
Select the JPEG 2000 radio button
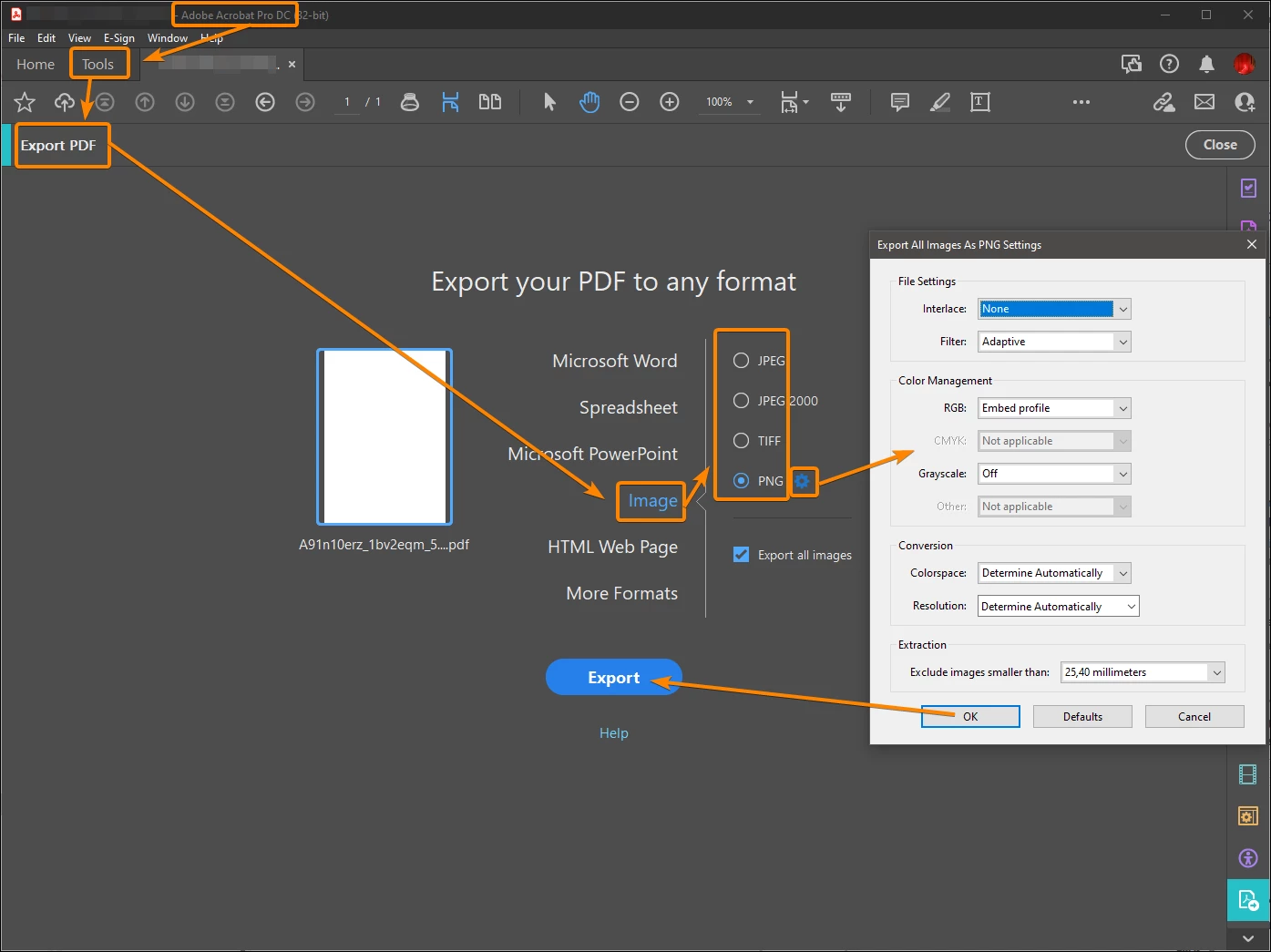(742, 401)
